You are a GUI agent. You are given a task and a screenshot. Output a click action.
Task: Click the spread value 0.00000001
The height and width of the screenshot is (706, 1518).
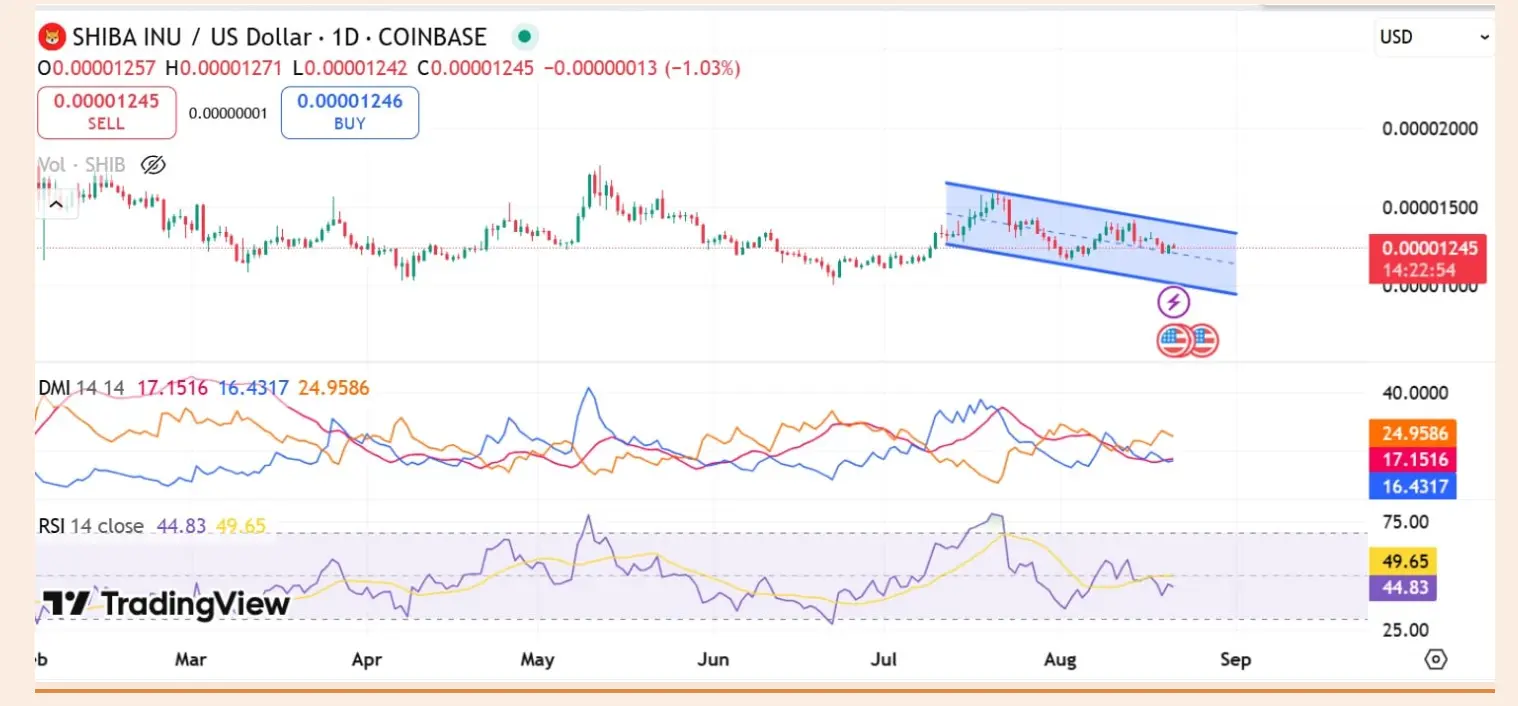click(228, 113)
